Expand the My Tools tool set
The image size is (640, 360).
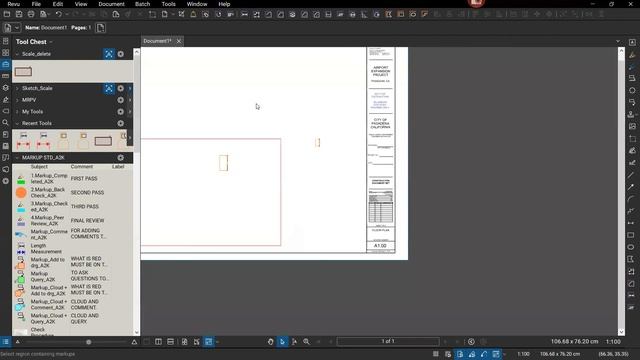point(17,111)
